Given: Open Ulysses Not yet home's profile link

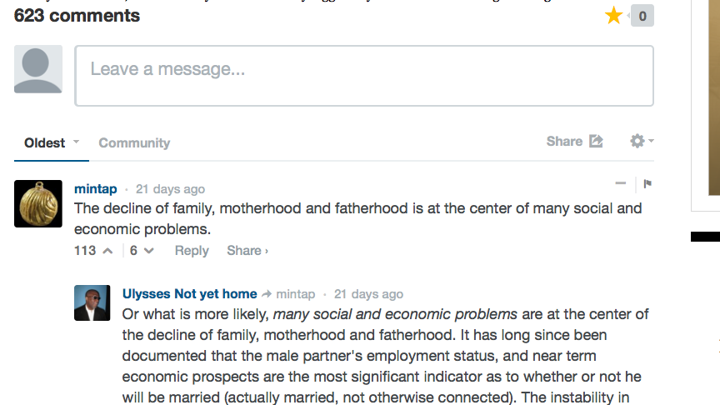Looking at the screenshot, I should tap(189, 294).
